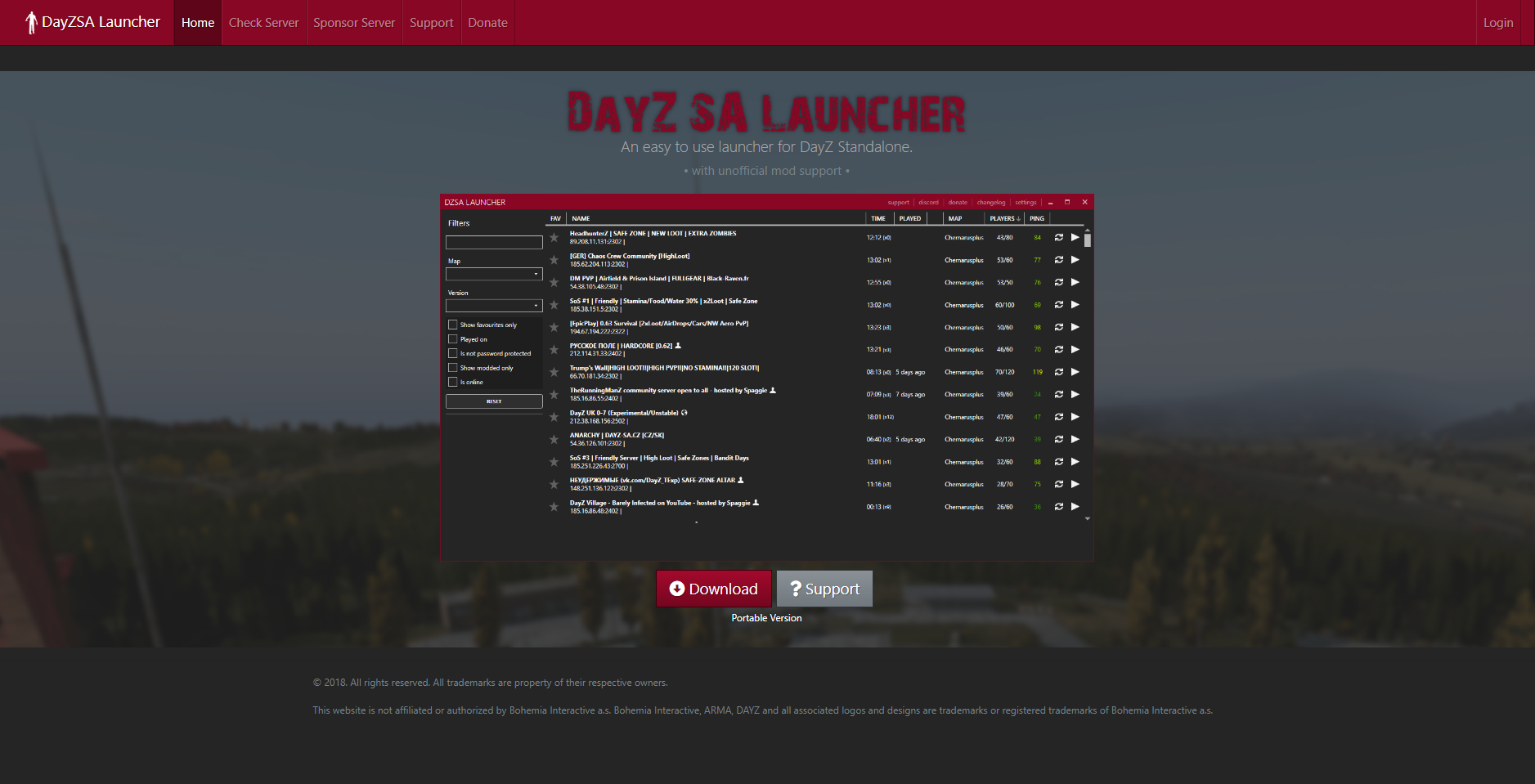
Task: Open the Portable Version link
Action: tap(766, 618)
